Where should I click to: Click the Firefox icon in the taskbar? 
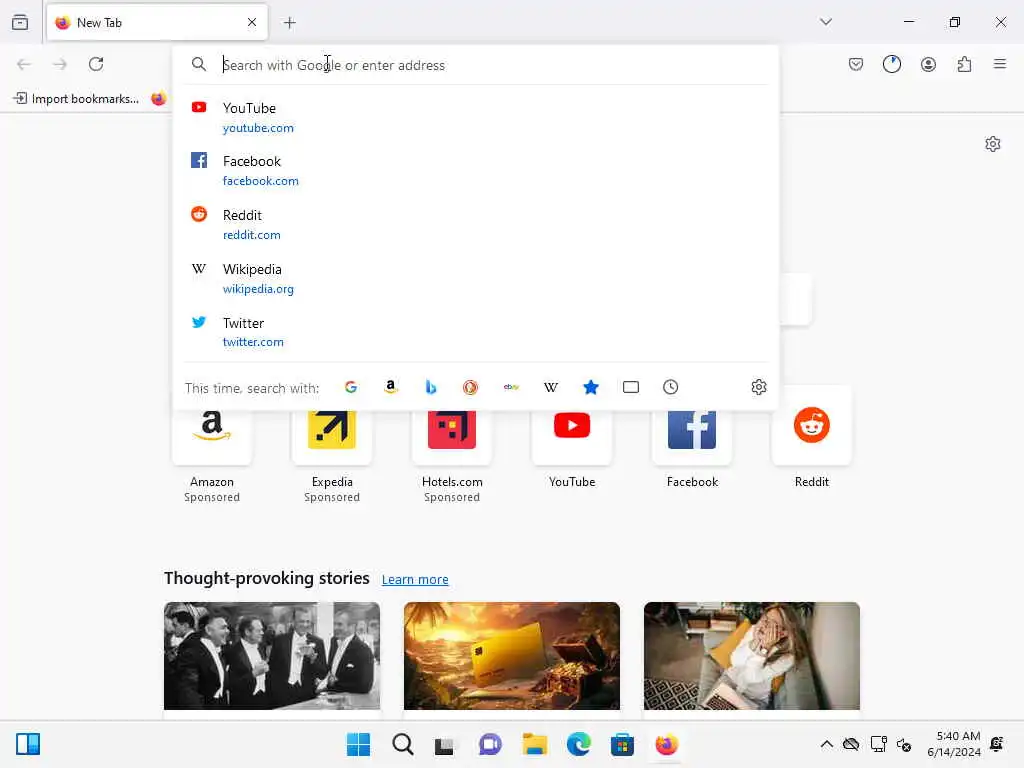(667, 744)
